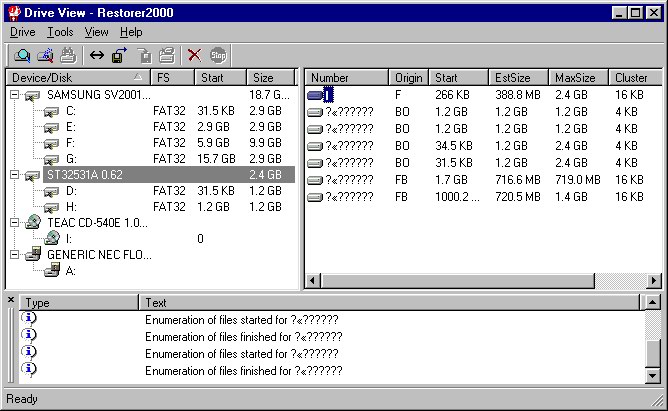Image resolution: width=668 pixels, height=411 pixels.
Task: Click the open drive magnifier toolbar icon
Action: (21, 56)
